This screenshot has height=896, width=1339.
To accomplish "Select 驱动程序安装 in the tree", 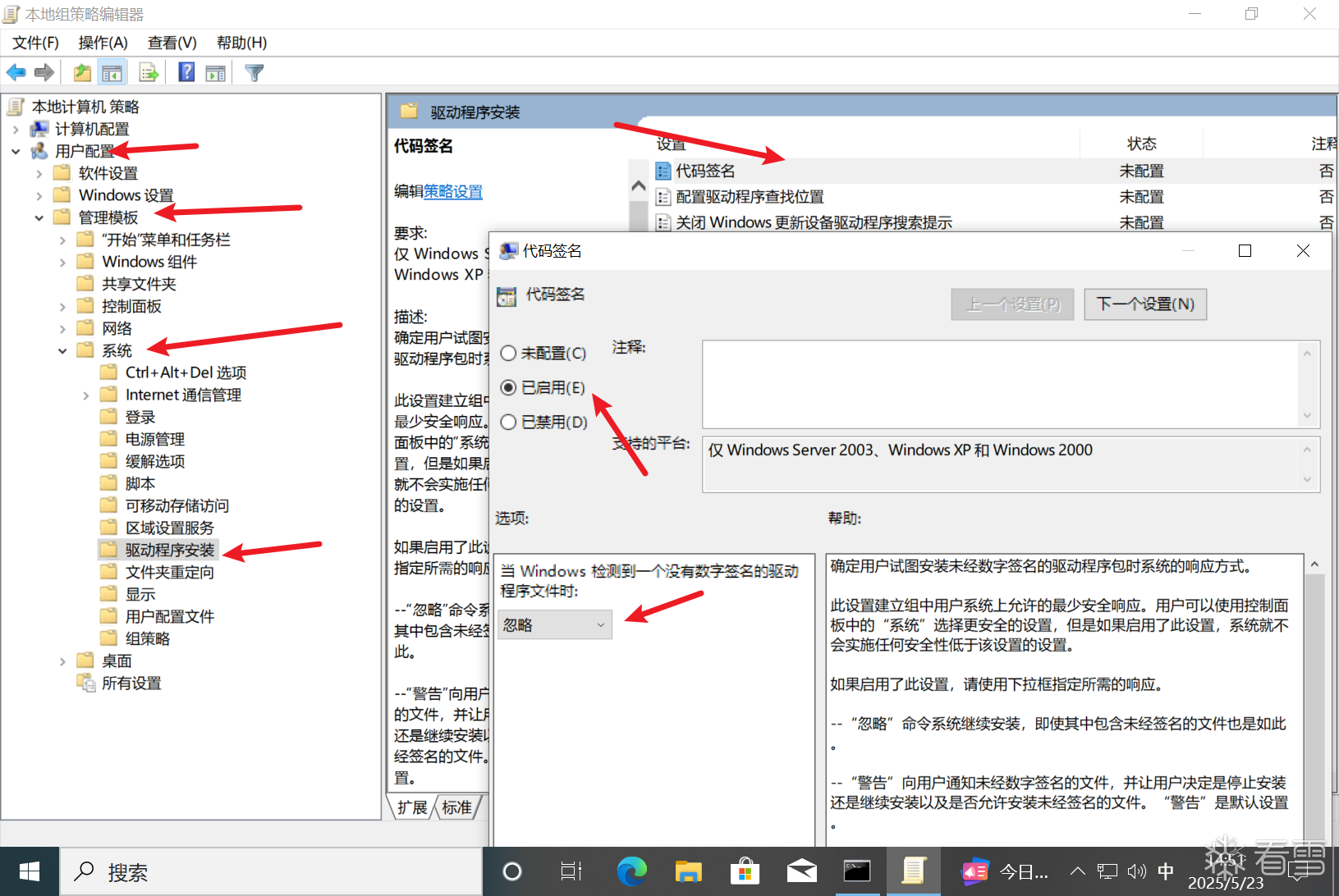I will pyautogui.click(x=169, y=550).
